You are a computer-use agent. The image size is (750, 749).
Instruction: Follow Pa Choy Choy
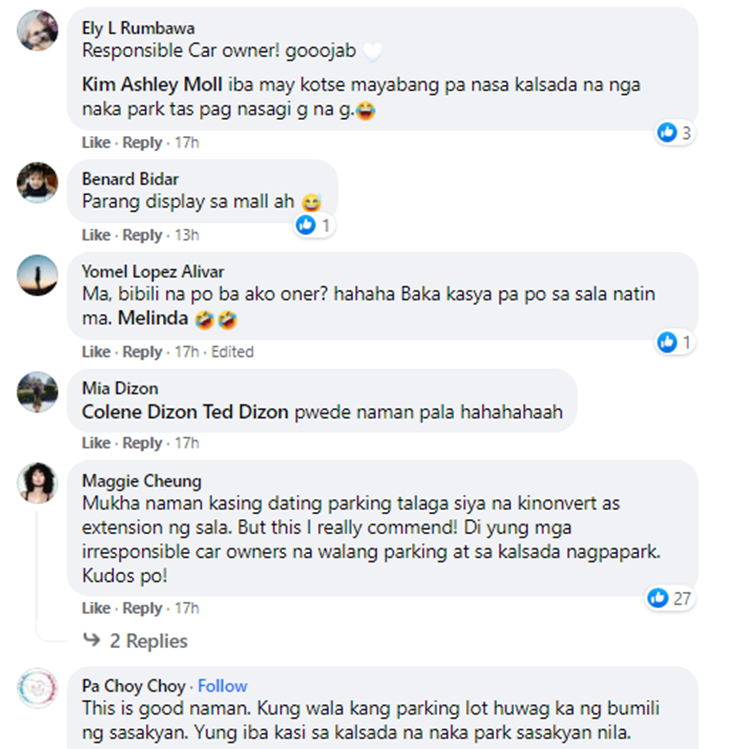(222, 686)
